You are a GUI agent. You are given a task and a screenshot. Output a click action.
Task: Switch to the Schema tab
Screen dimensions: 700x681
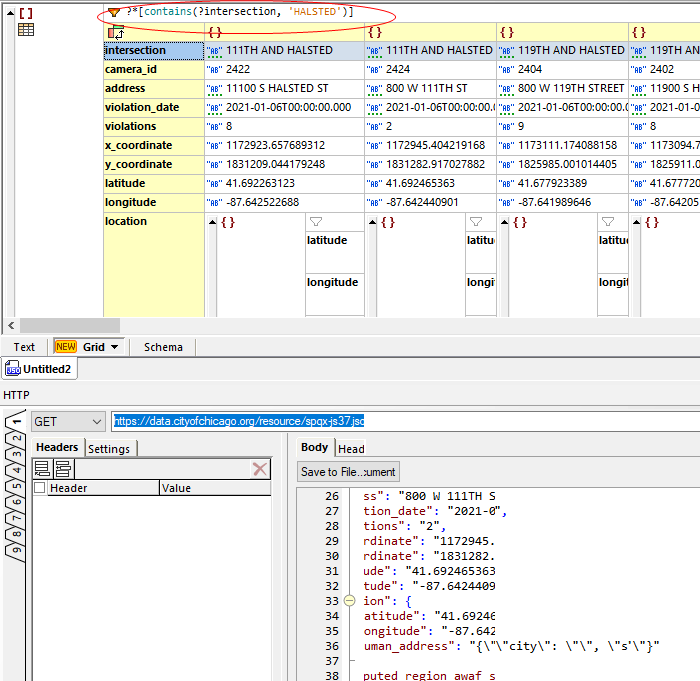pyautogui.click(x=163, y=347)
